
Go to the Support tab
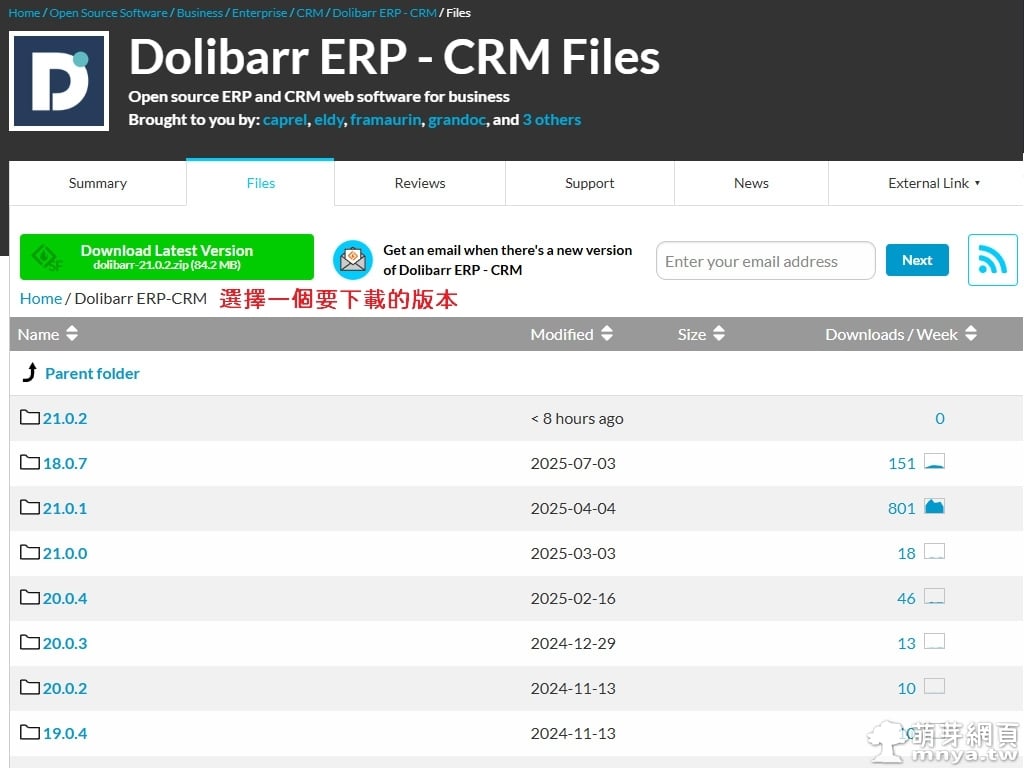click(x=590, y=183)
